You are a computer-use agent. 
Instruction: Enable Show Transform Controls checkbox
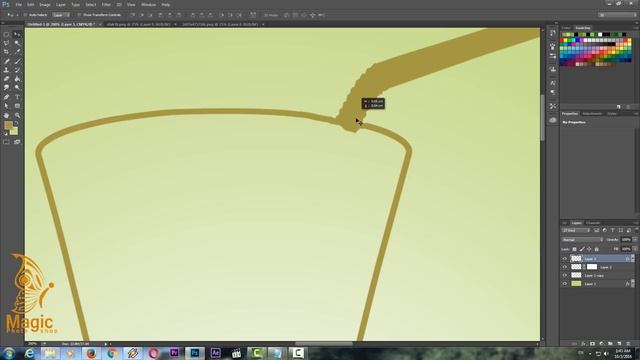(79, 15)
